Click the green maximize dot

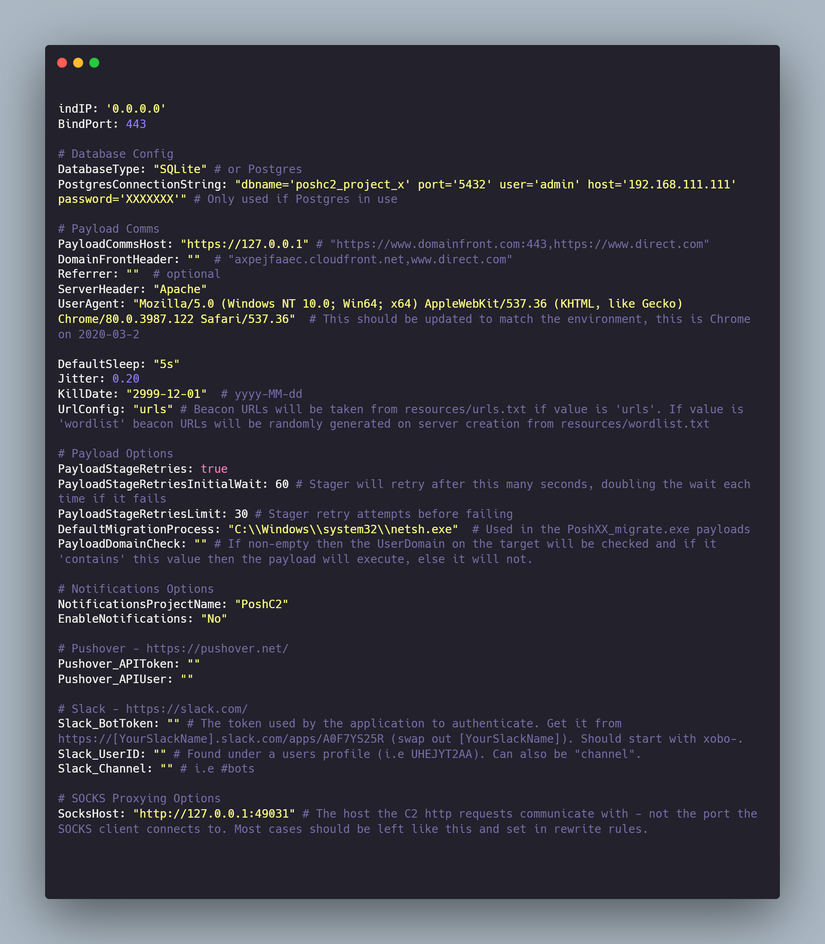[x=94, y=63]
